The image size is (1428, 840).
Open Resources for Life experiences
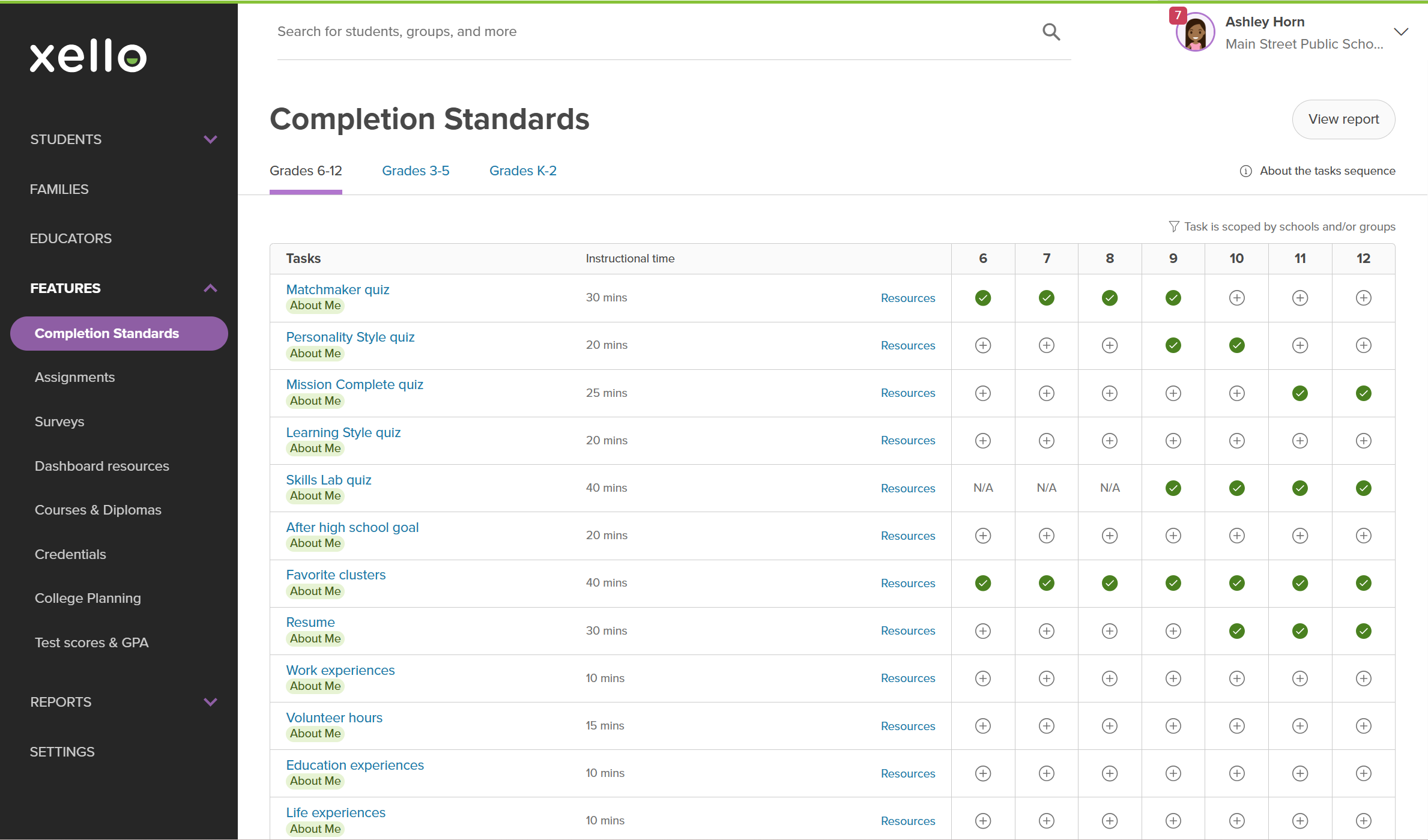[x=908, y=821]
